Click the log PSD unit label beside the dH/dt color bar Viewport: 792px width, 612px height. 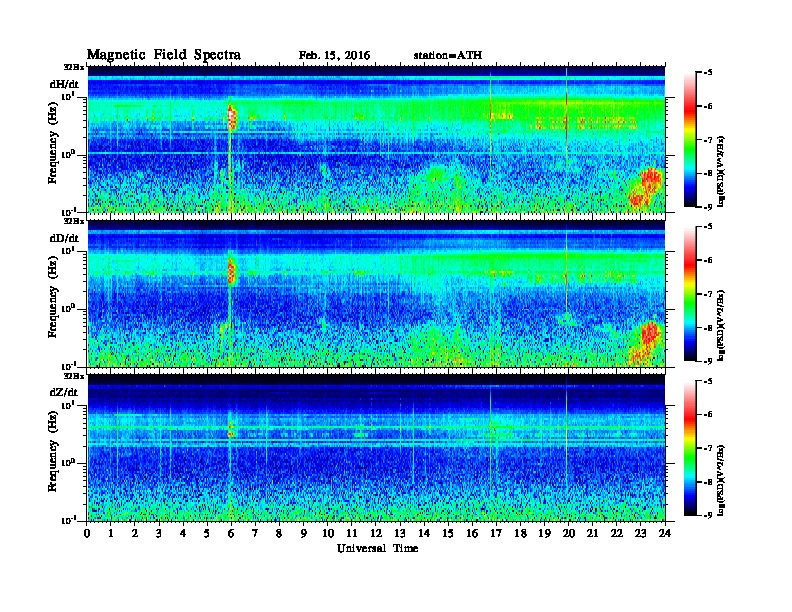coord(722,171)
